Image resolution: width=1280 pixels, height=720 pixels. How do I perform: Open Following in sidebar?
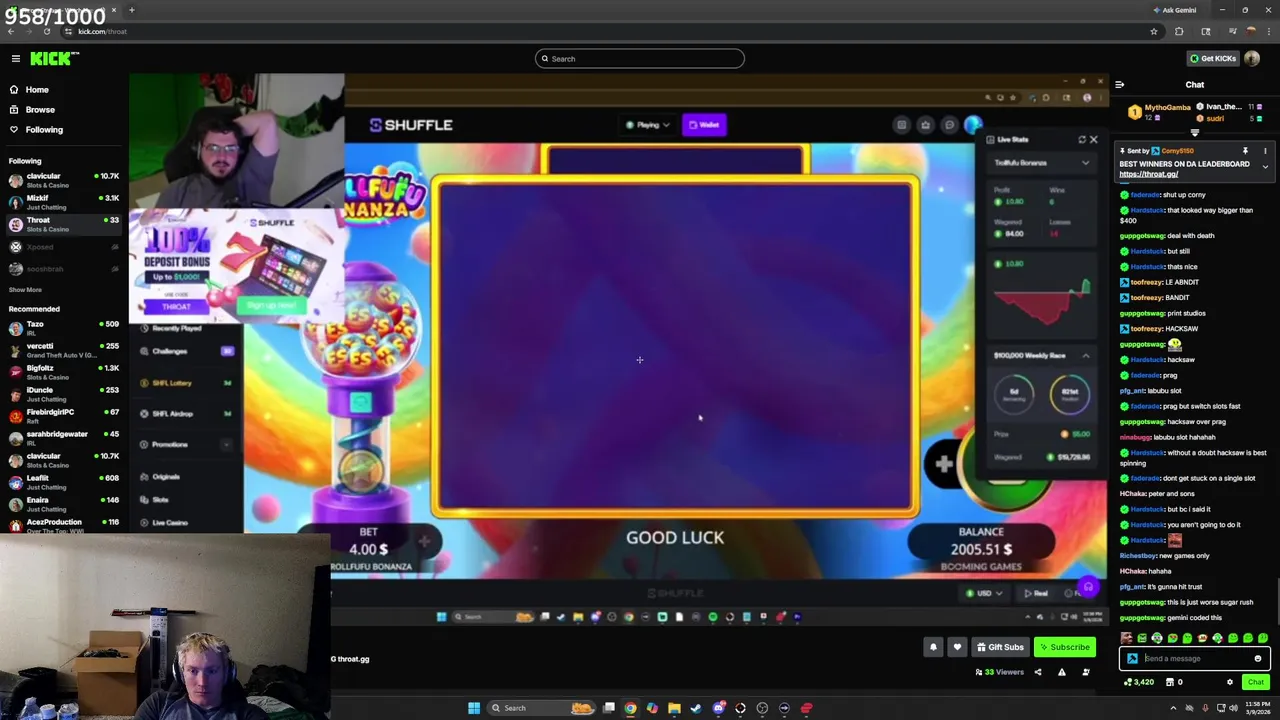44,130
